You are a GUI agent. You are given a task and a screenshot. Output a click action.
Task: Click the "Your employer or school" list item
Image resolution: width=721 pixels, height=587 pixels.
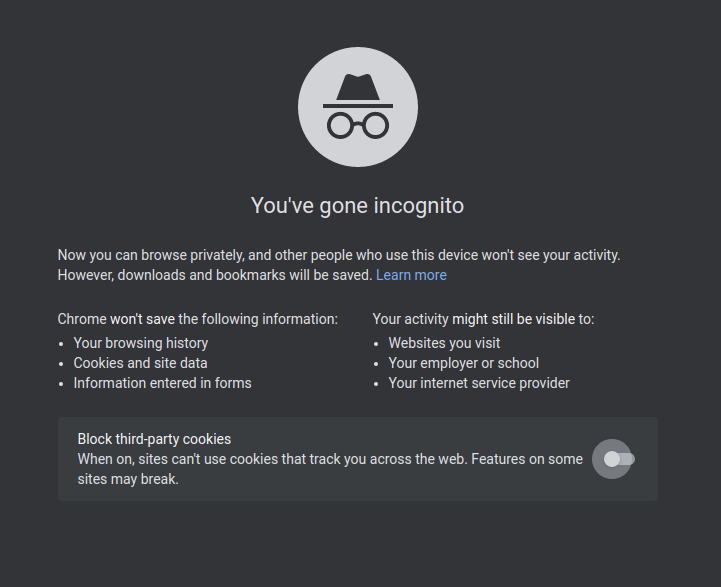click(x=463, y=363)
